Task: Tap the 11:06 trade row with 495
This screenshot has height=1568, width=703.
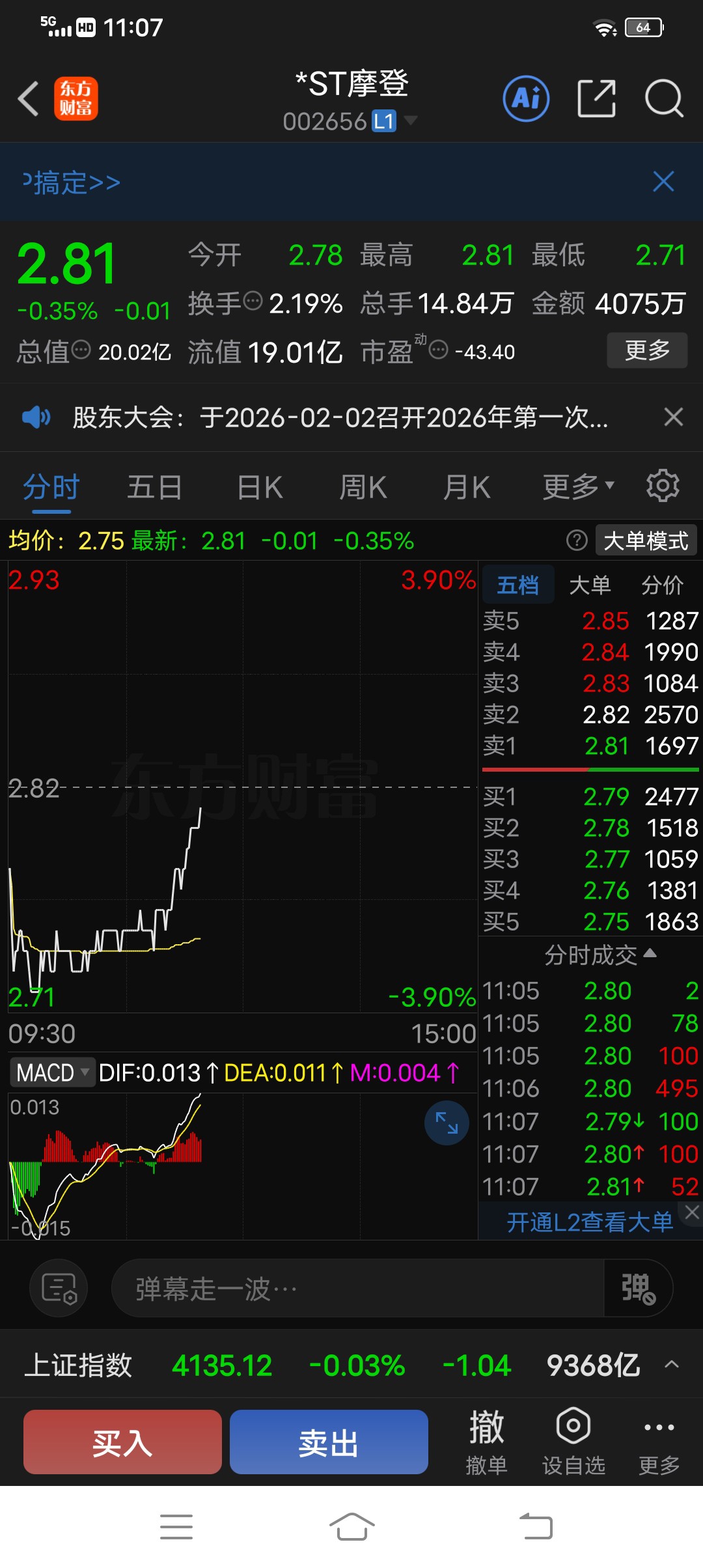Action: 590,1088
